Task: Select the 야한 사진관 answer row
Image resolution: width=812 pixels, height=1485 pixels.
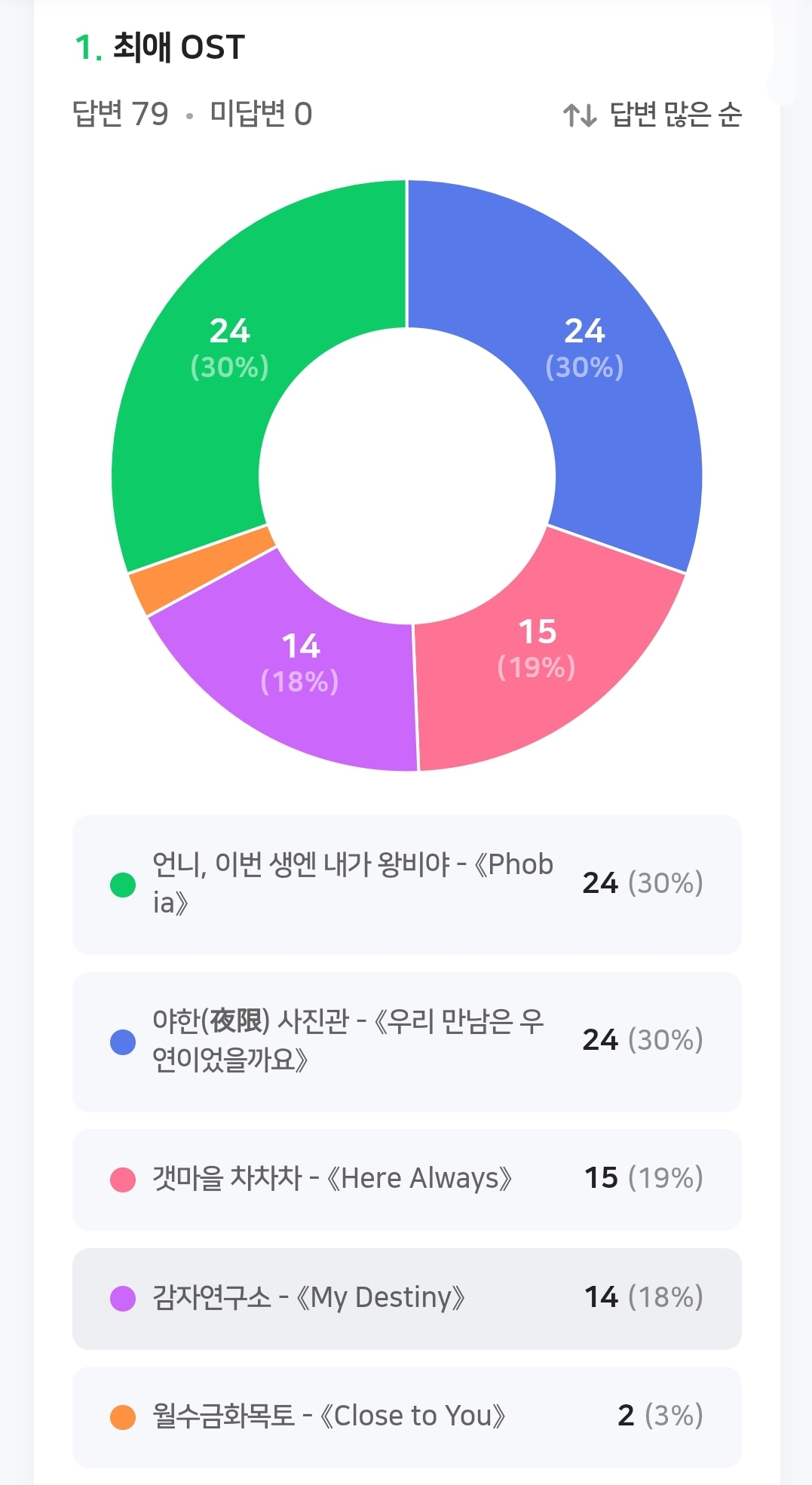Action: point(407,1041)
